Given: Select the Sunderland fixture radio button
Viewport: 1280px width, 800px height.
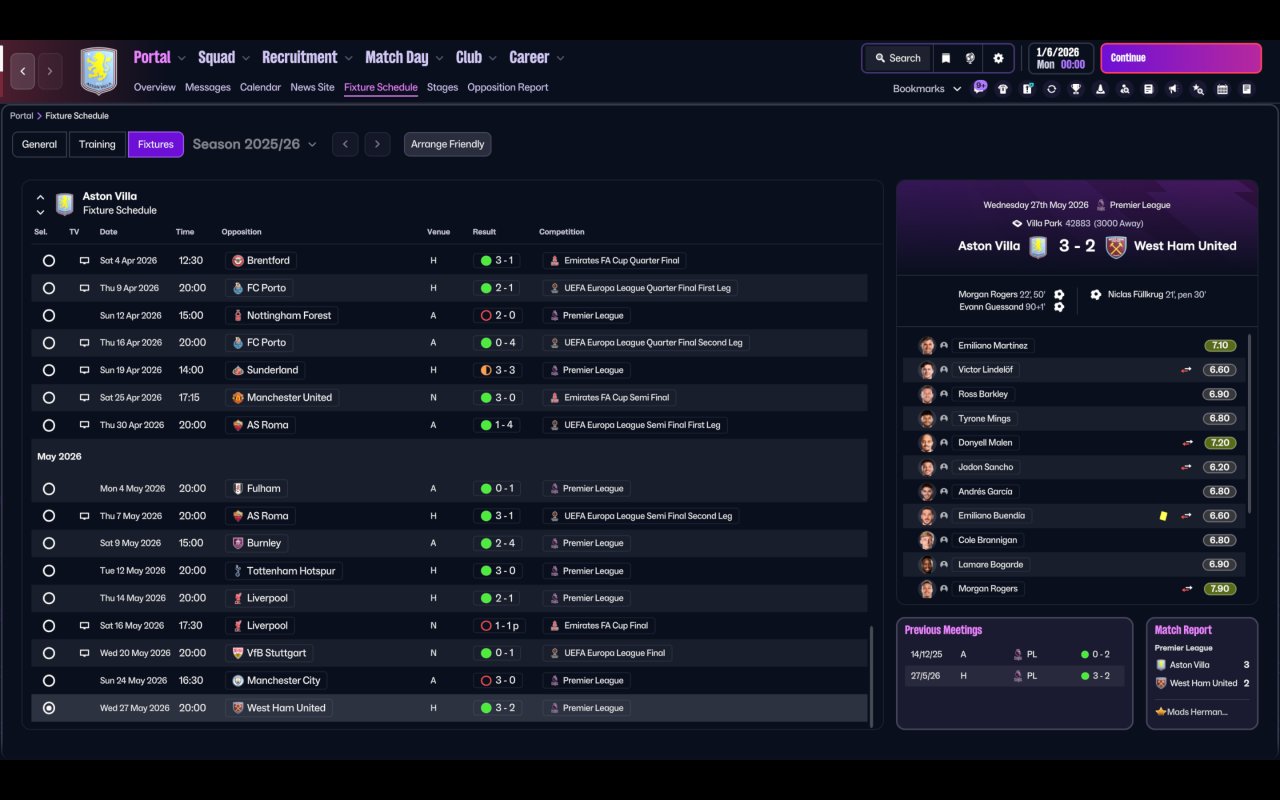Looking at the screenshot, I should (x=49, y=370).
